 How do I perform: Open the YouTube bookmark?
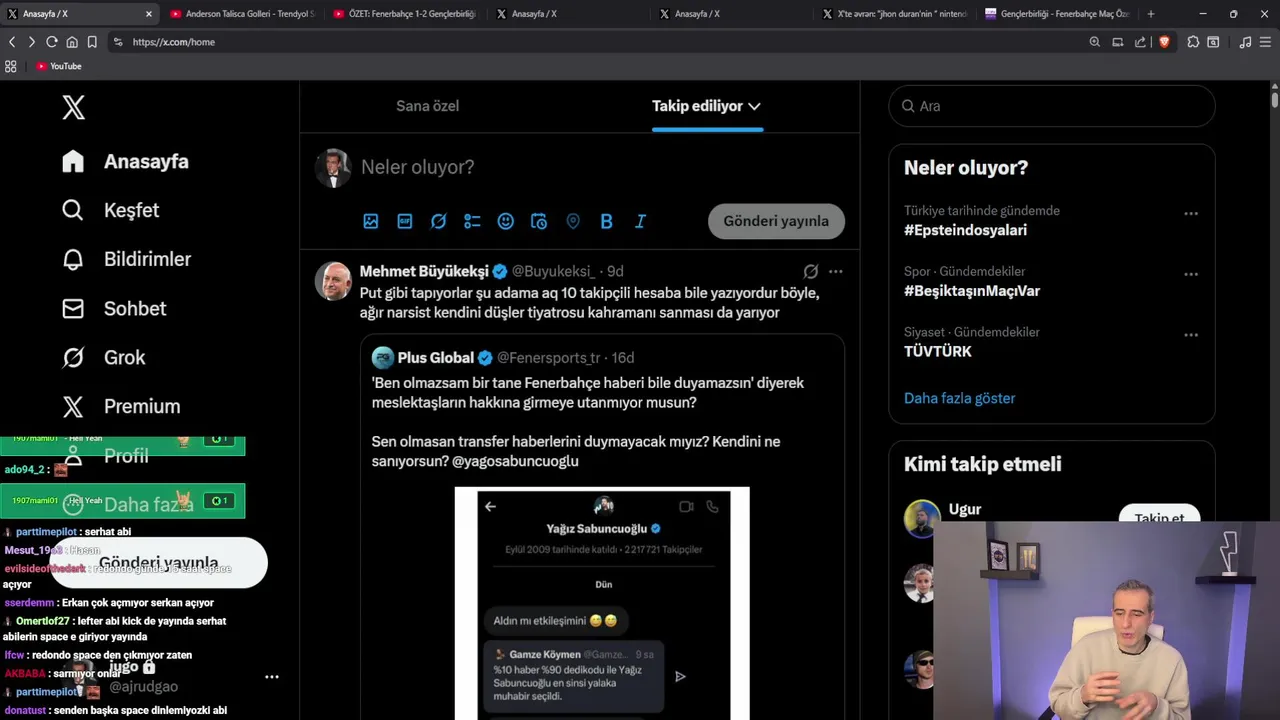(59, 66)
